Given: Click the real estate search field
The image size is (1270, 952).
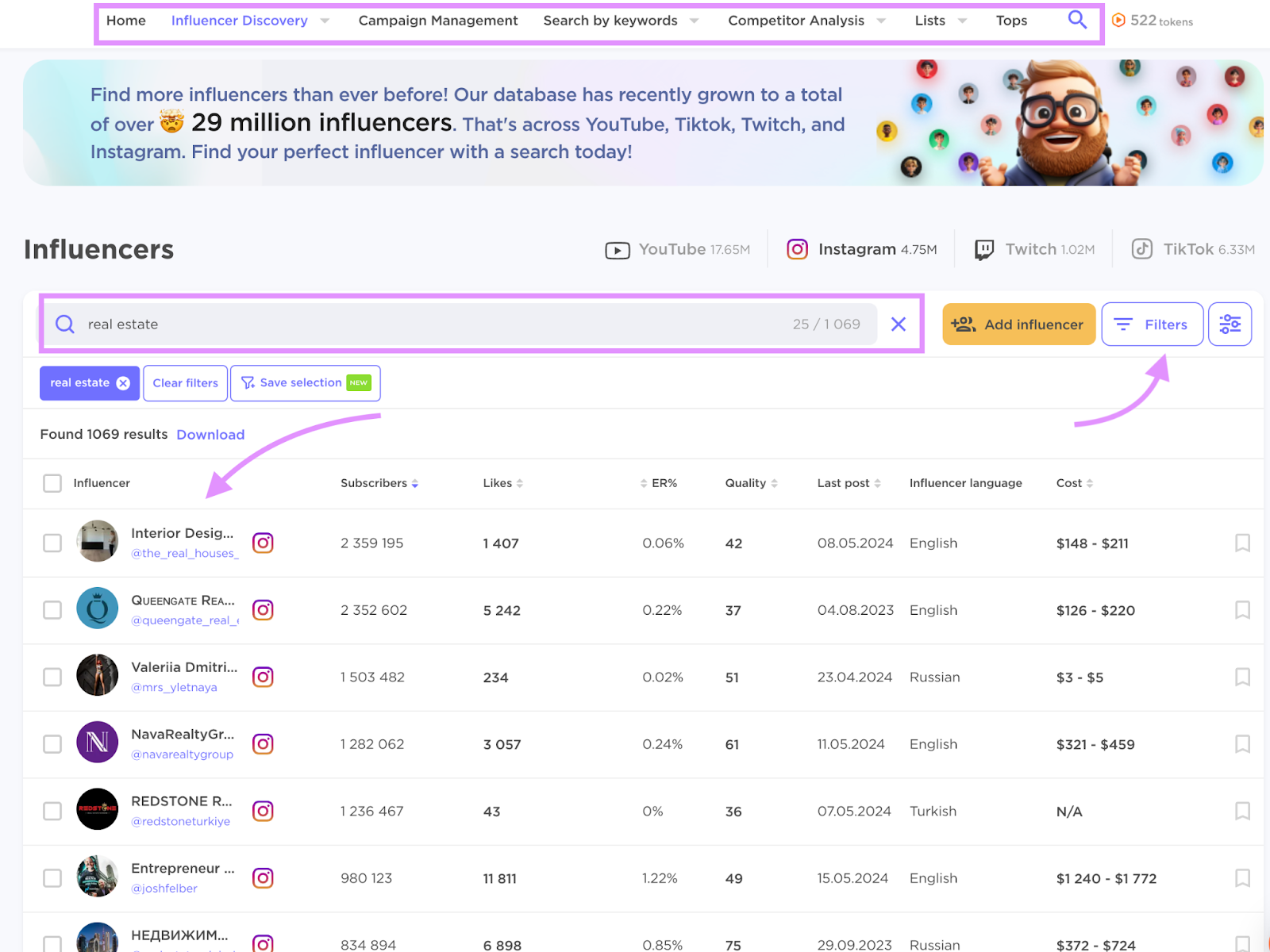Looking at the screenshot, I should [460, 324].
